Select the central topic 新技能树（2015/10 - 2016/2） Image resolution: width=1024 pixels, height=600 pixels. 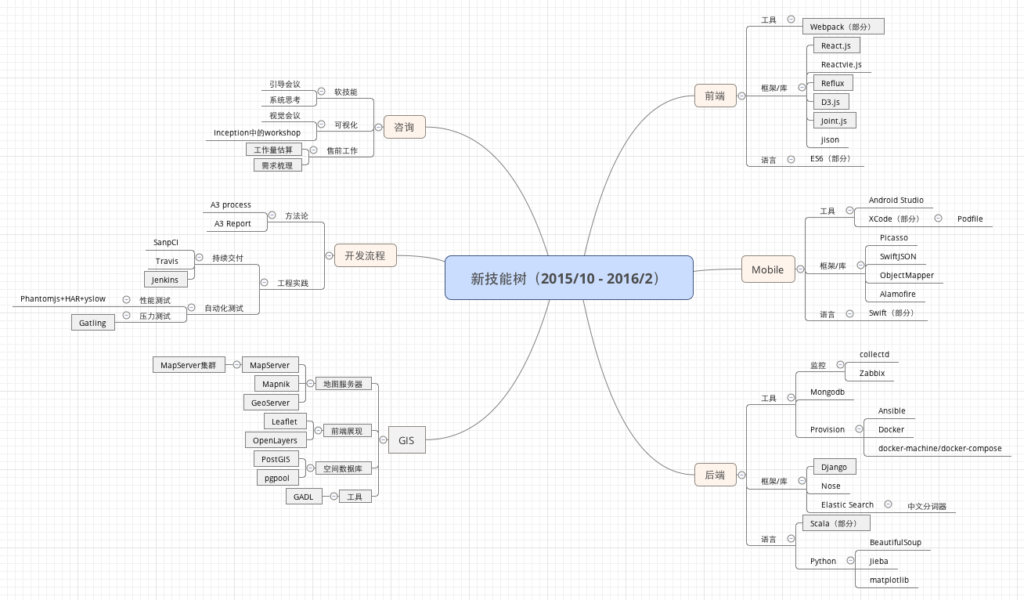(566, 278)
